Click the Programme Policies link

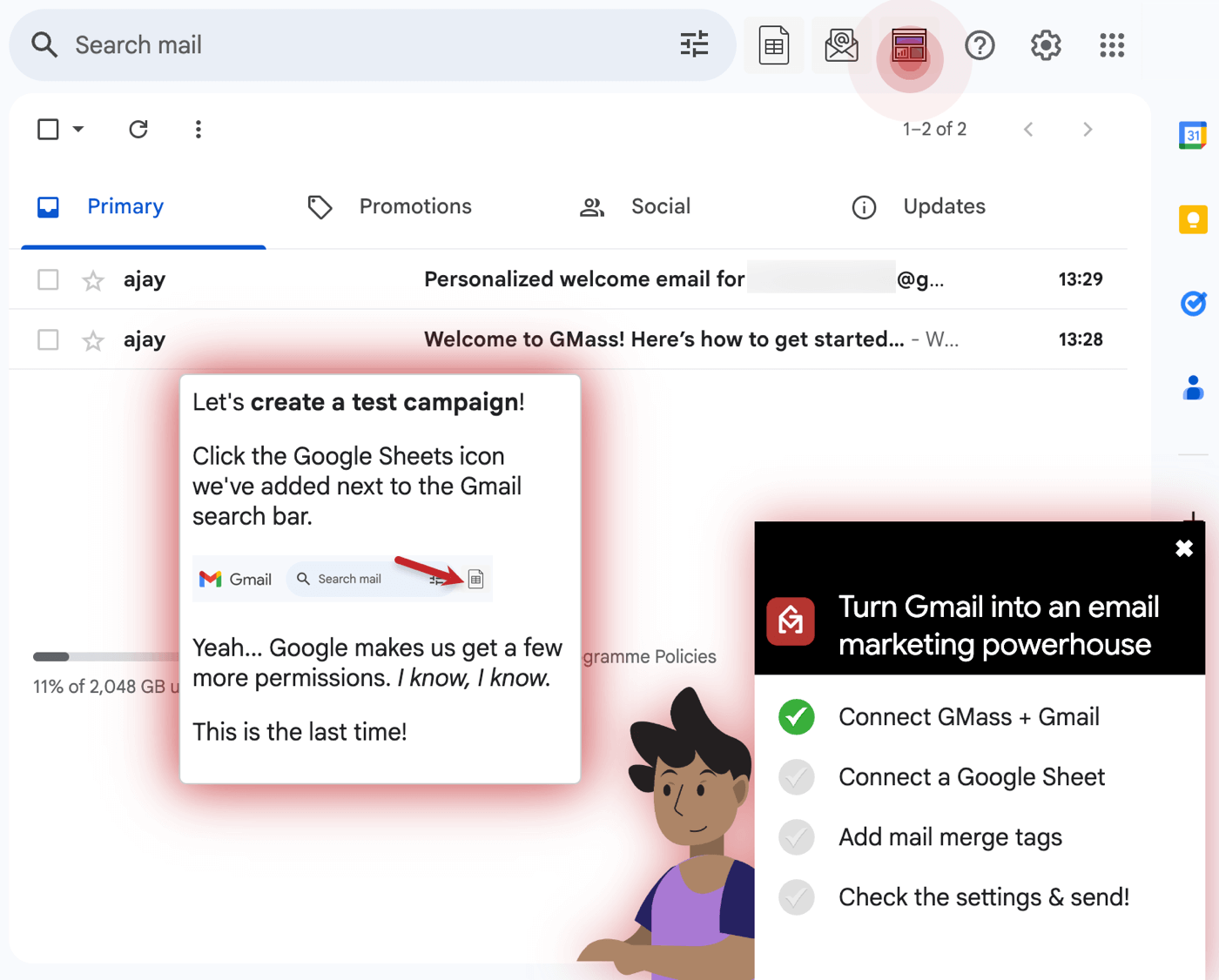[650, 657]
